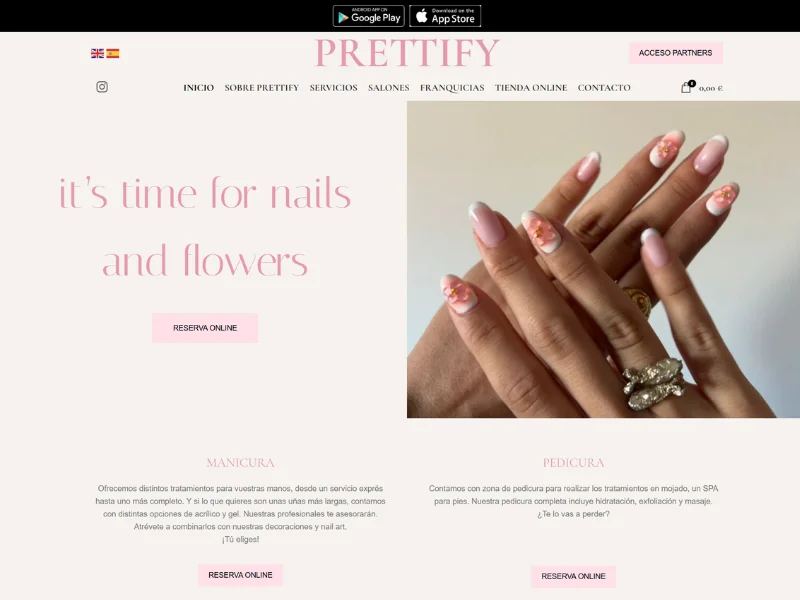Screen dimensions: 800x600
Task: Open the CONTACTO menu item
Action: pyautogui.click(x=604, y=88)
